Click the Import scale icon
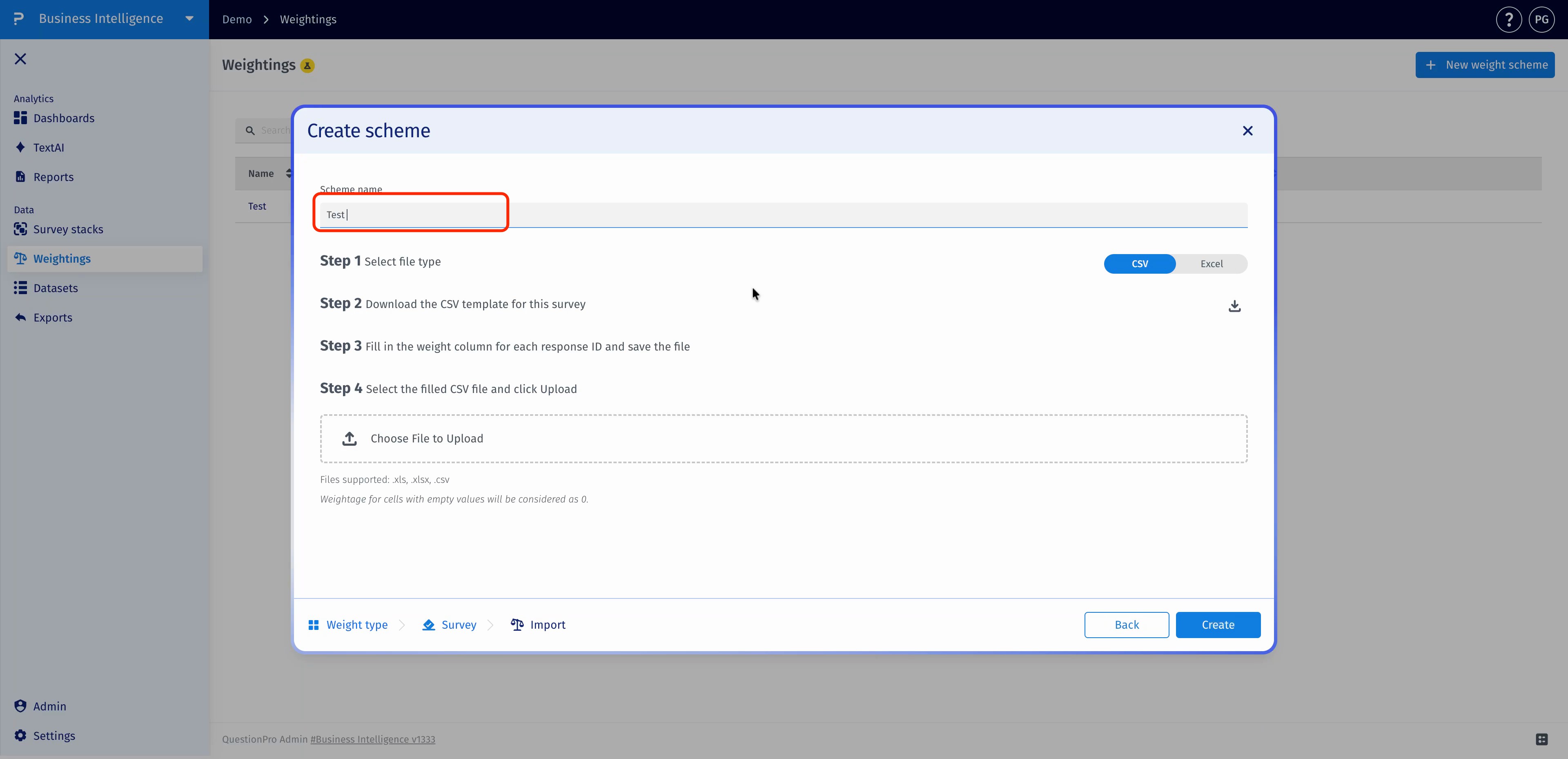This screenshot has width=1568, height=759. [x=517, y=624]
